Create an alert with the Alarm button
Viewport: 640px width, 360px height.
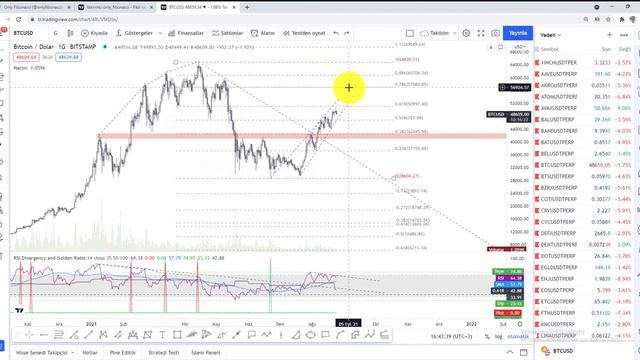tap(263, 33)
